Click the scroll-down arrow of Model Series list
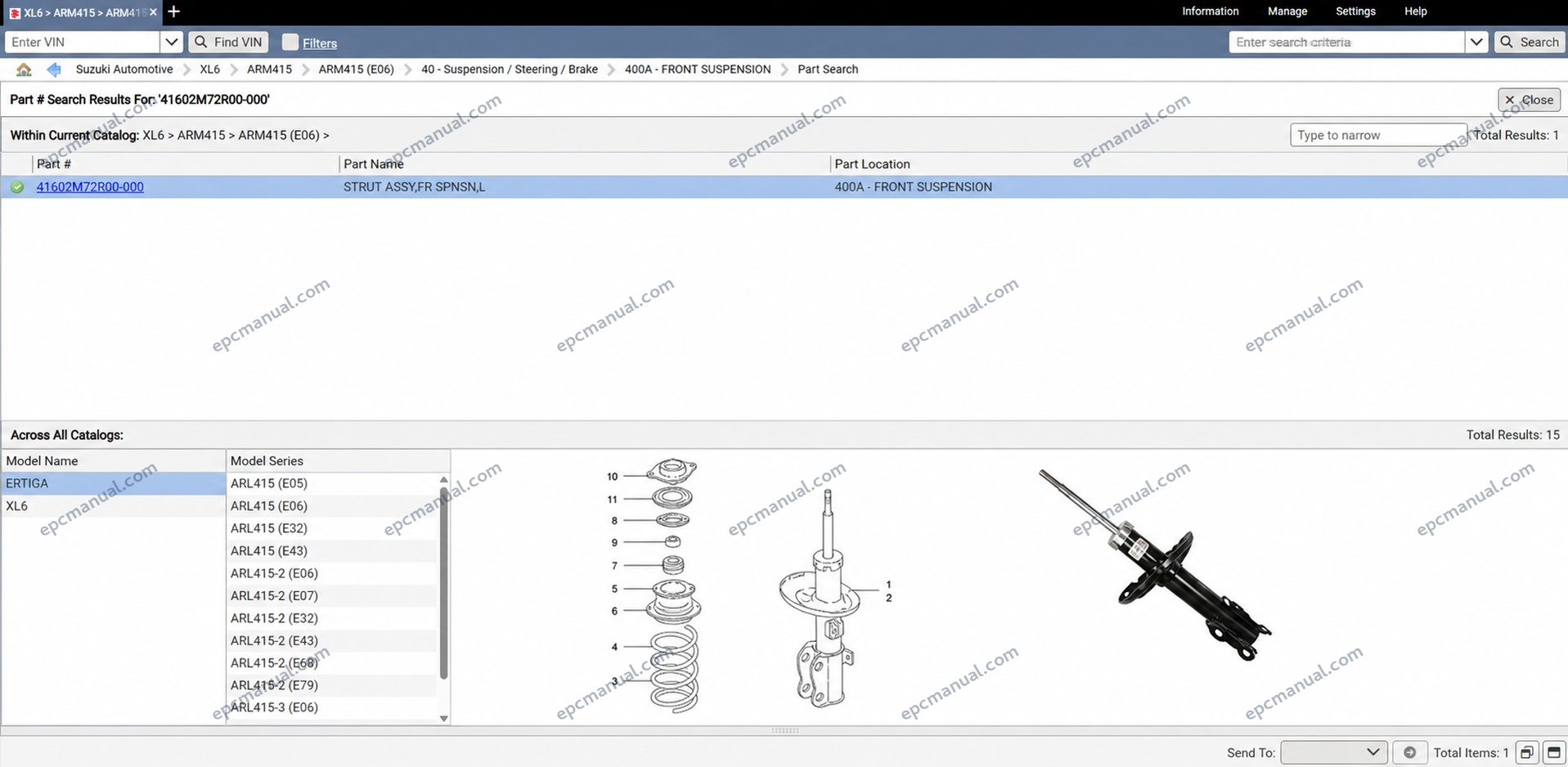1568x767 pixels. [443, 718]
